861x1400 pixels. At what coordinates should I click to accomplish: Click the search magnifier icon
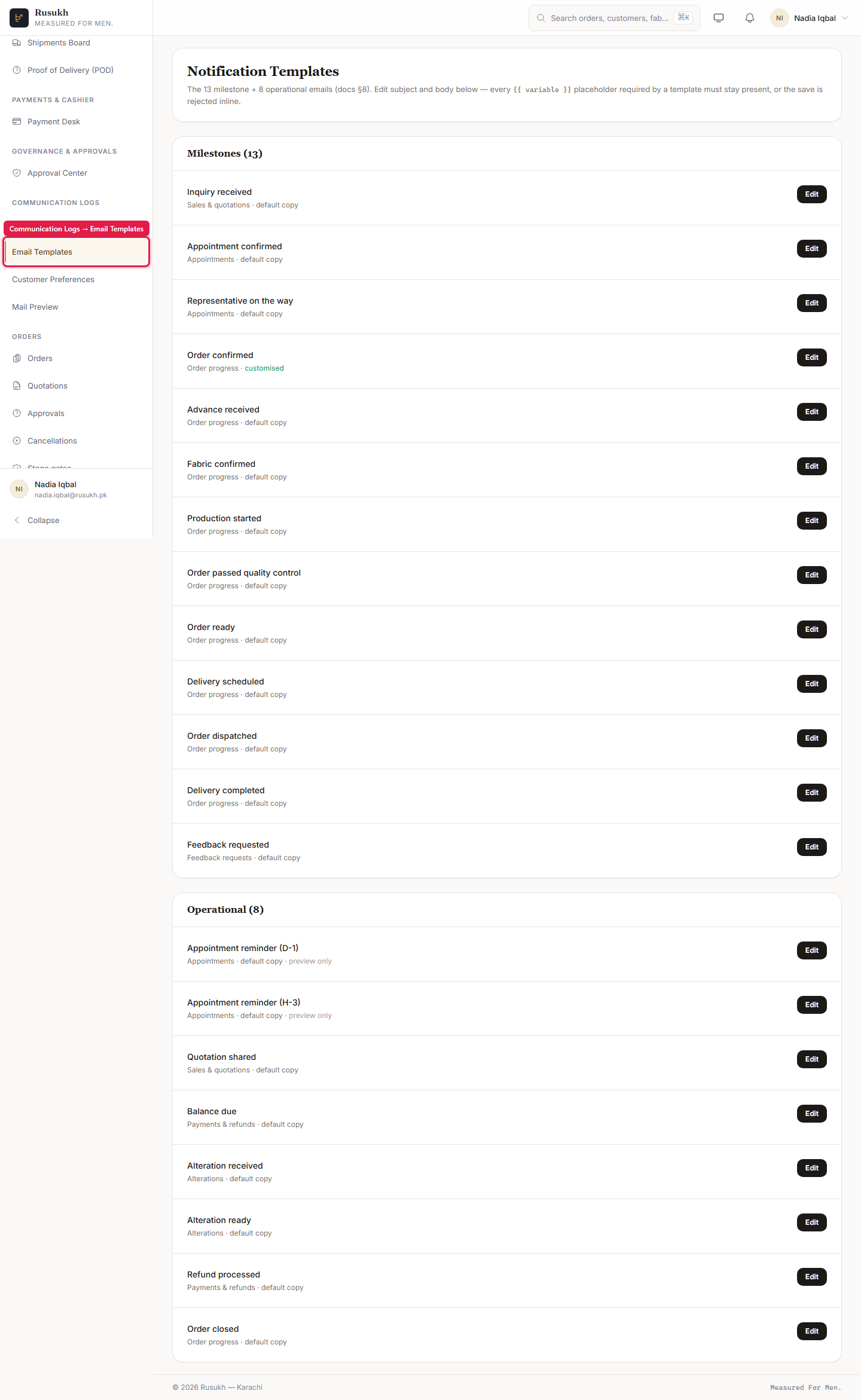click(541, 18)
